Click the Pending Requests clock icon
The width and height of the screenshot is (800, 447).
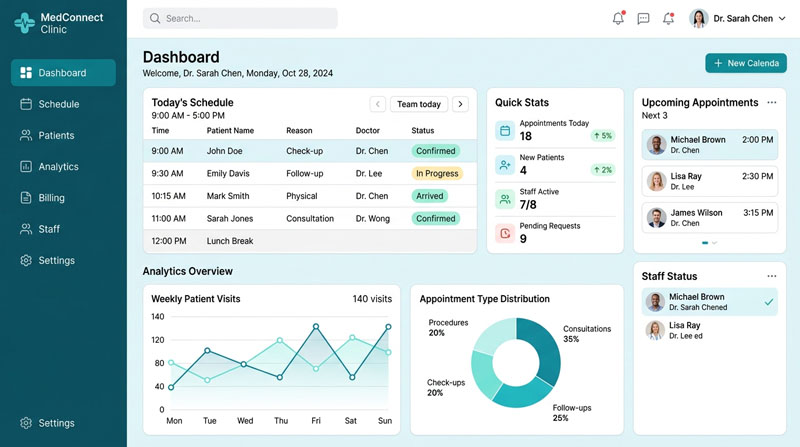tap(505, 233)
